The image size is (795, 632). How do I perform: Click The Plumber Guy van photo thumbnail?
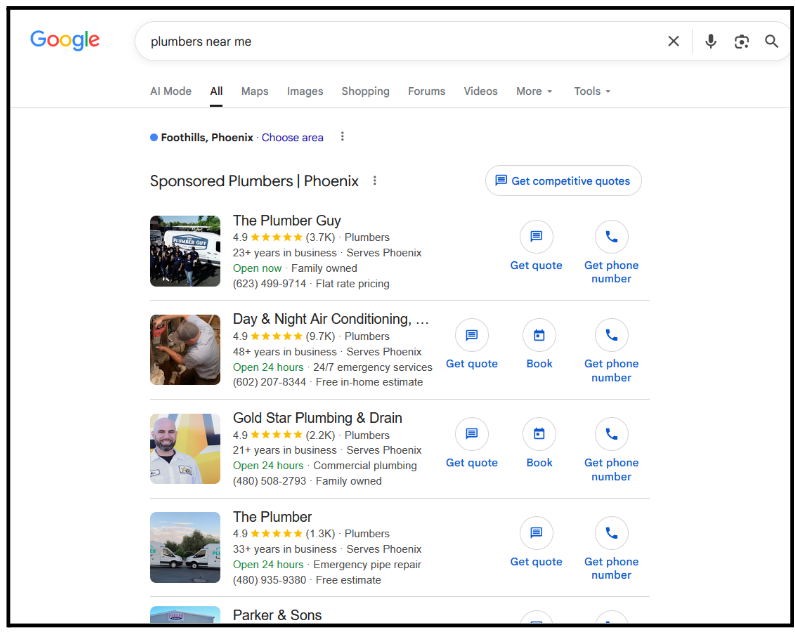pyautogui.click(x=185, y=251)
